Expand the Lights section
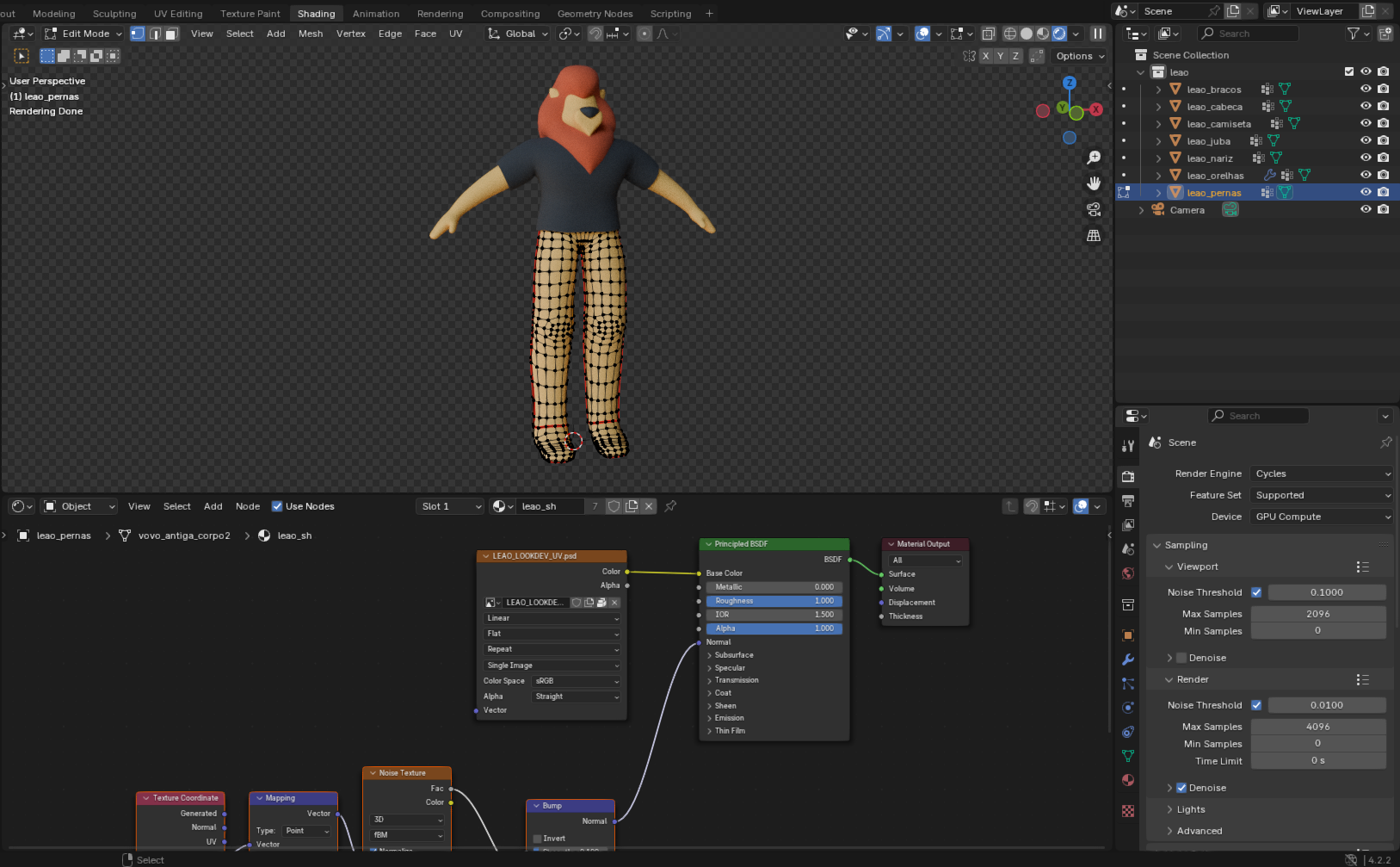1400x867 pixels. 1191,809
